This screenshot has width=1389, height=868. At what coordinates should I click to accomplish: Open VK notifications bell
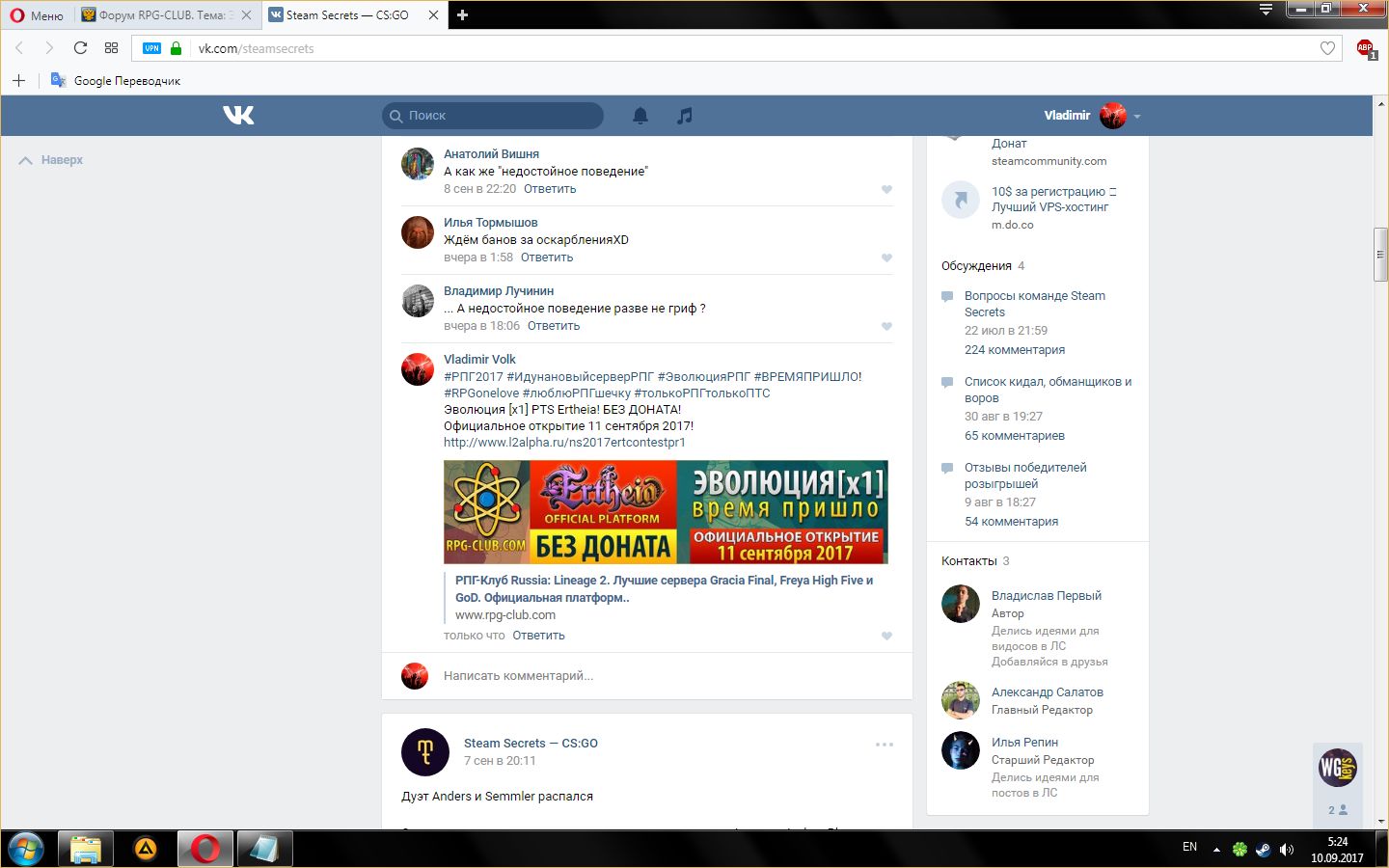coord(640,116)
